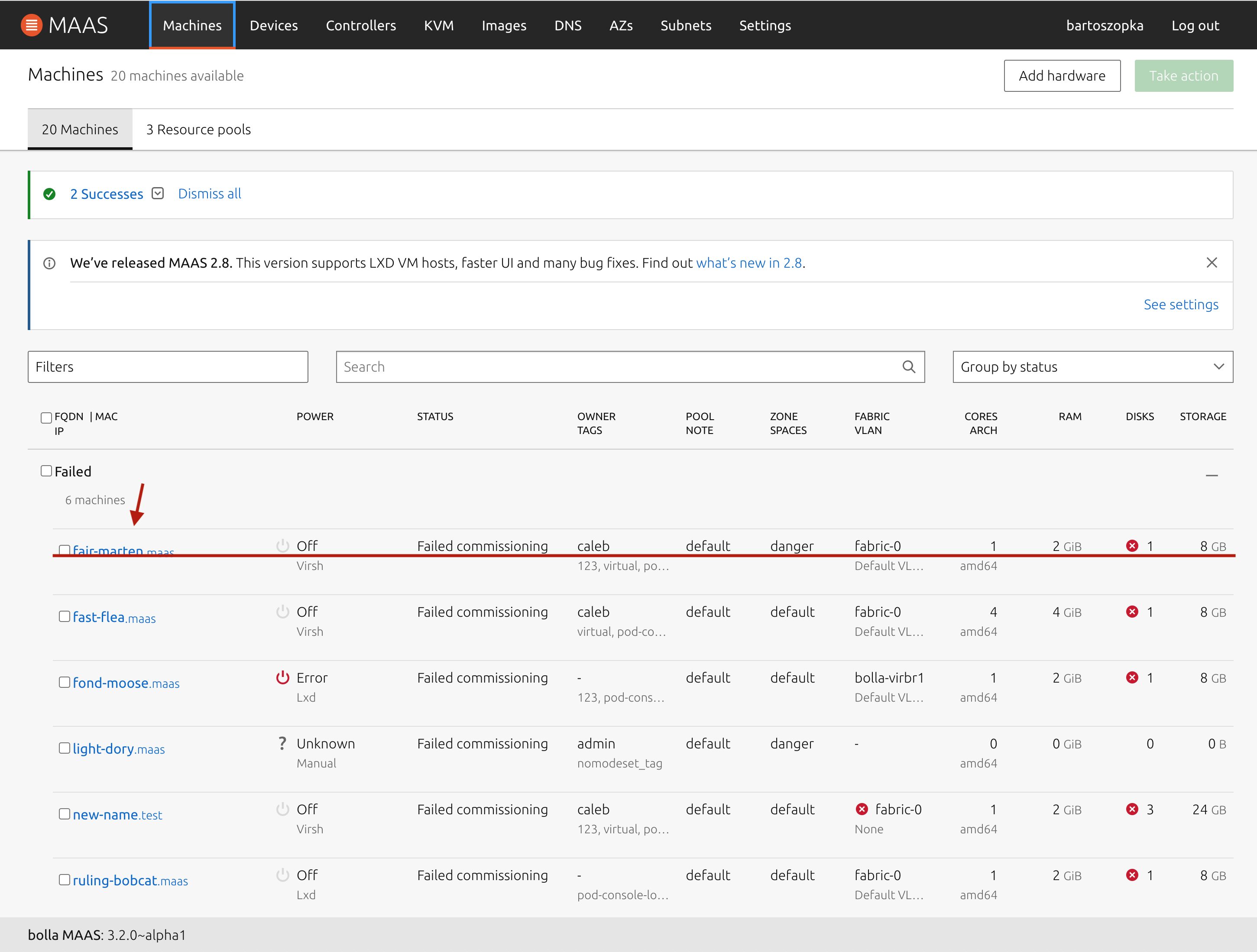Check the select-all machines checkbox in header
Screen dimensions: 1257x952
pos(46,417)
